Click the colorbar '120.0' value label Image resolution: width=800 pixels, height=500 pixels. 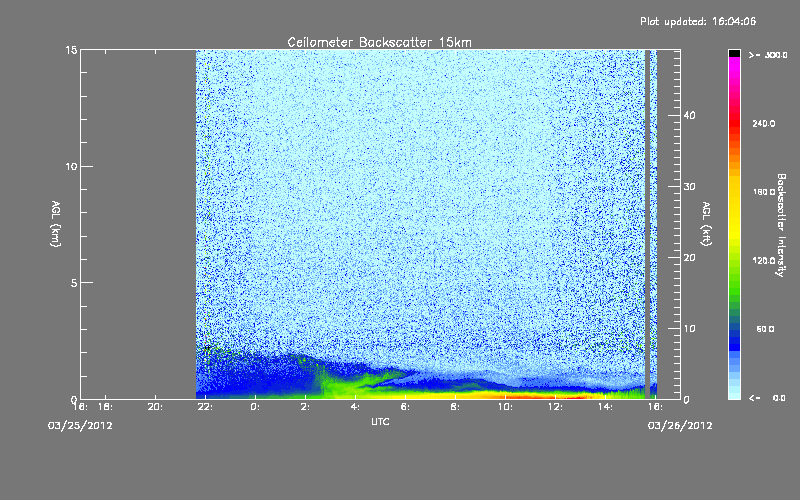coord(764,261)
